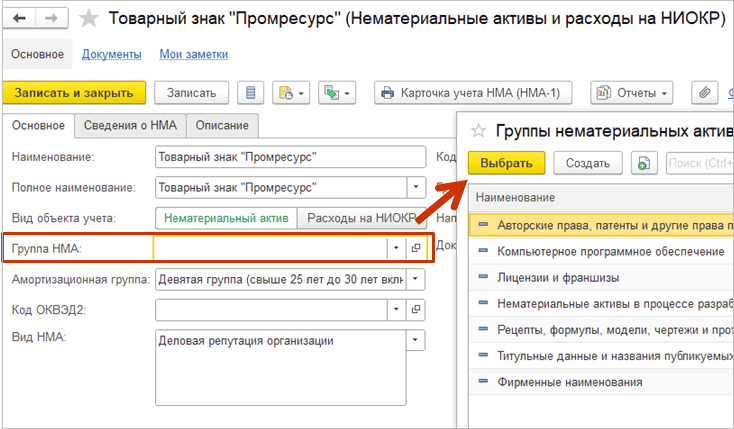
Task: Open the Группа НМА selection window icon
Action: click(x=416, y=248)
